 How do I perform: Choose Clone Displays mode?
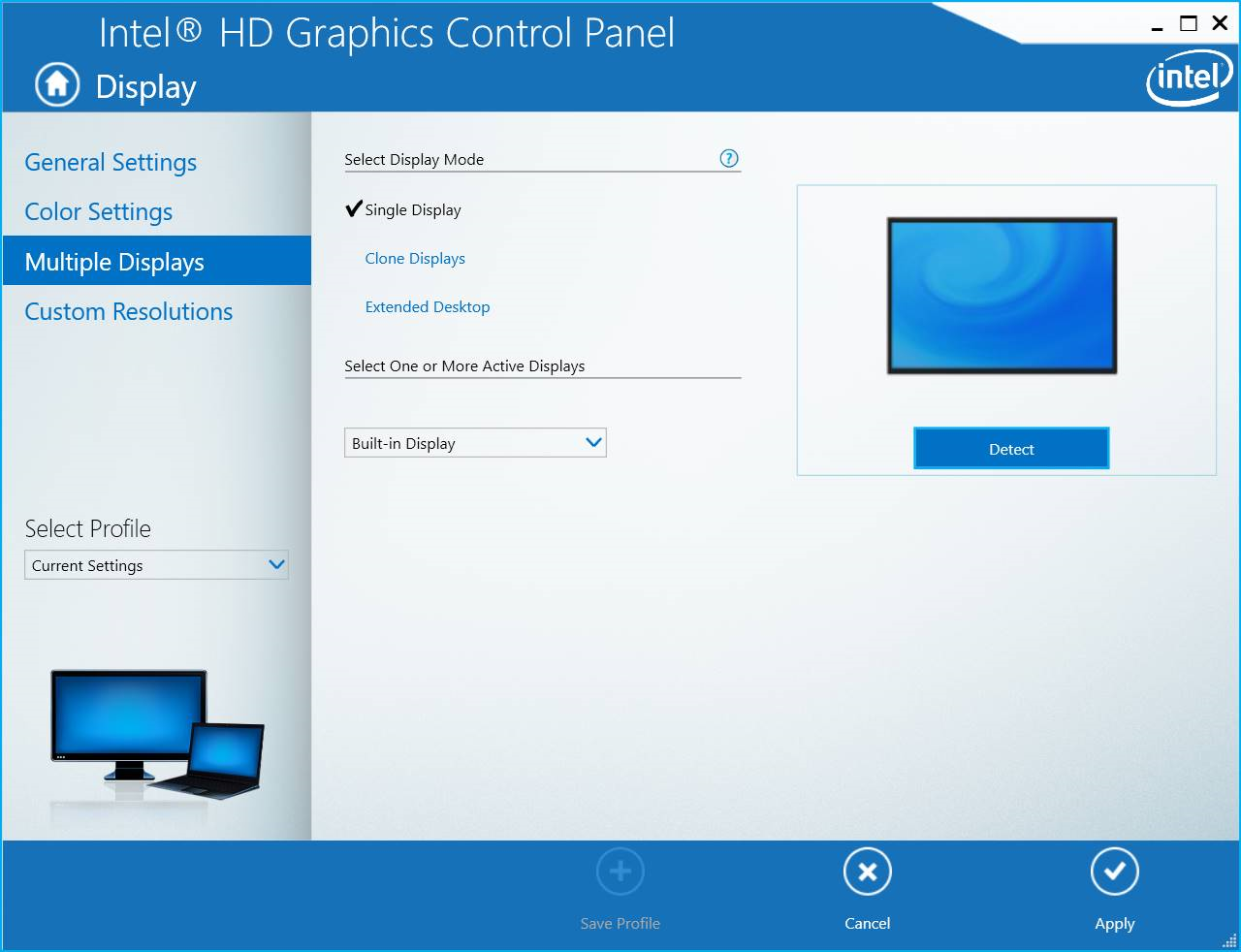(415, 259)
